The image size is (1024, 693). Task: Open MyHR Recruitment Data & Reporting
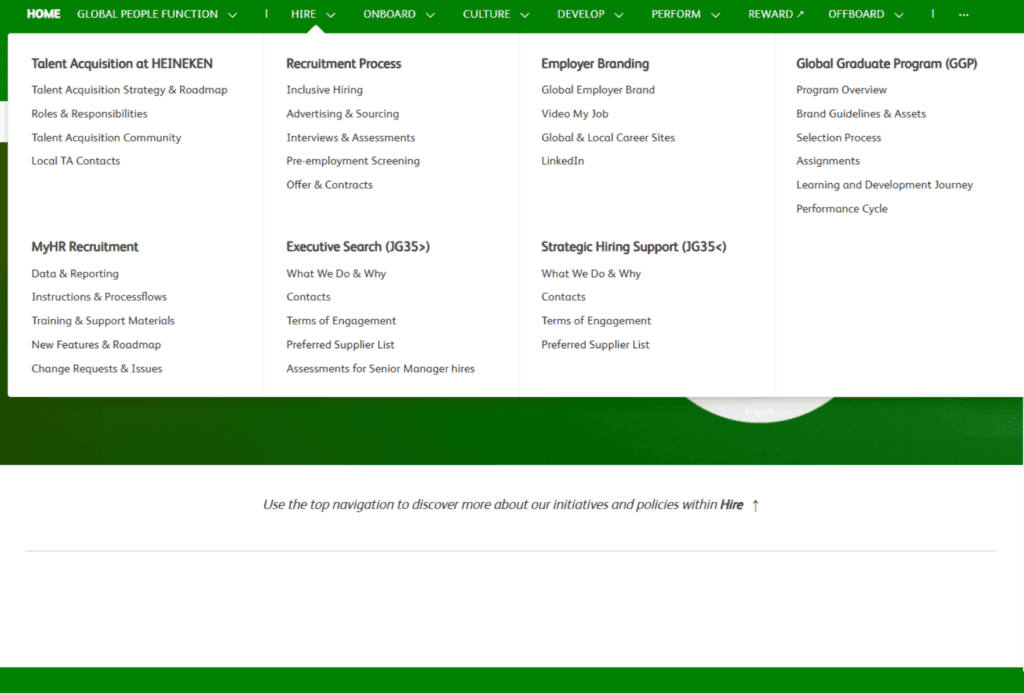75,274
